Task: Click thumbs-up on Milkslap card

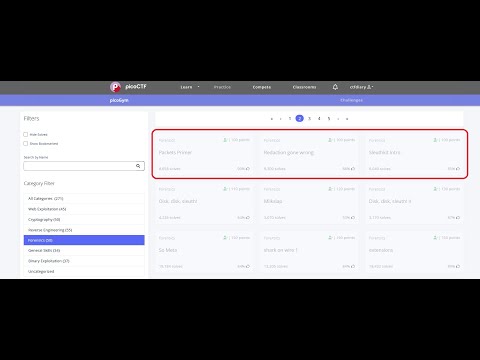Action: click(x=353, y=218)
